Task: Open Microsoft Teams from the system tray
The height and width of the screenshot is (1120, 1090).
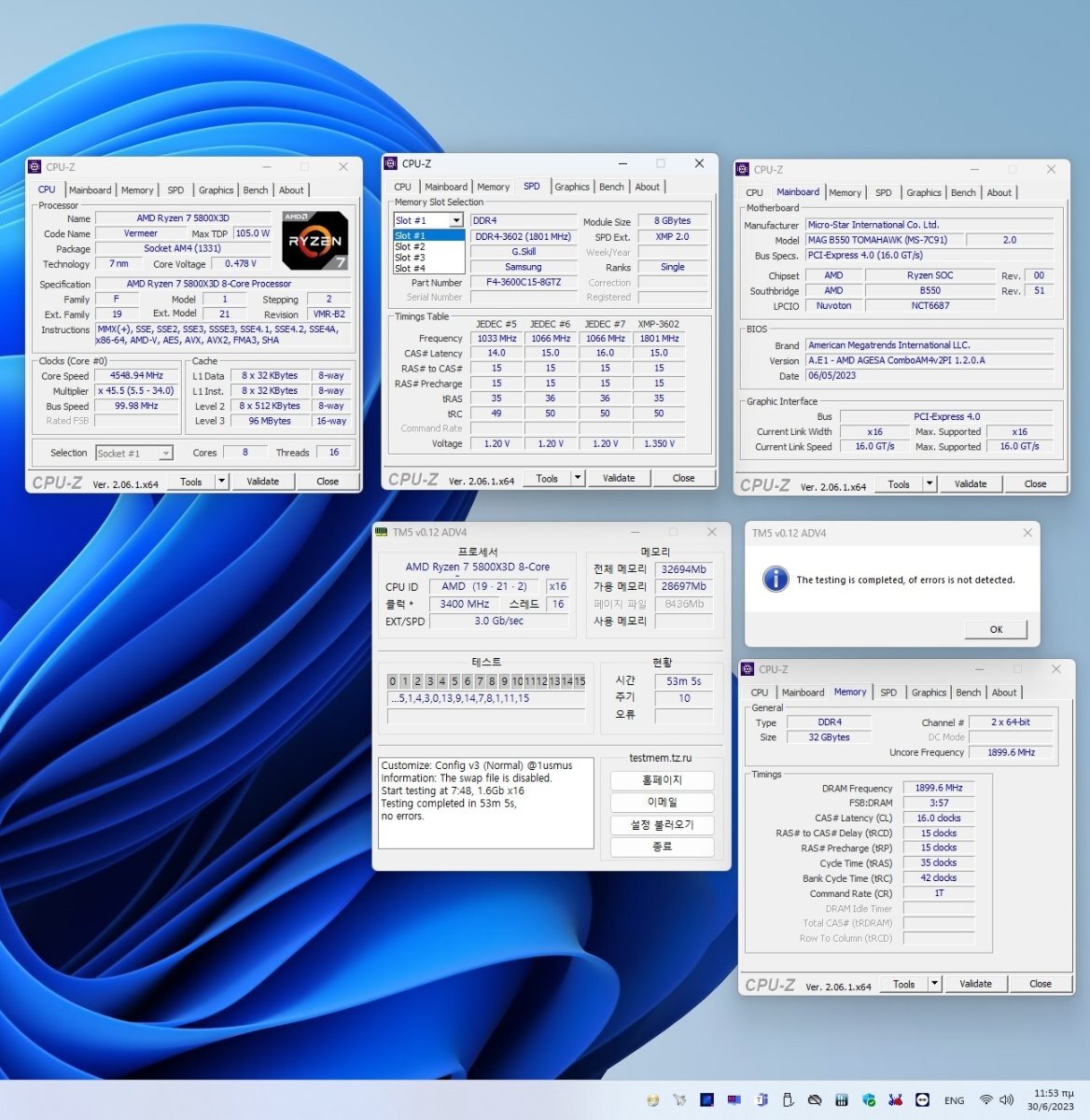Action: click(x=762, y=1099)
